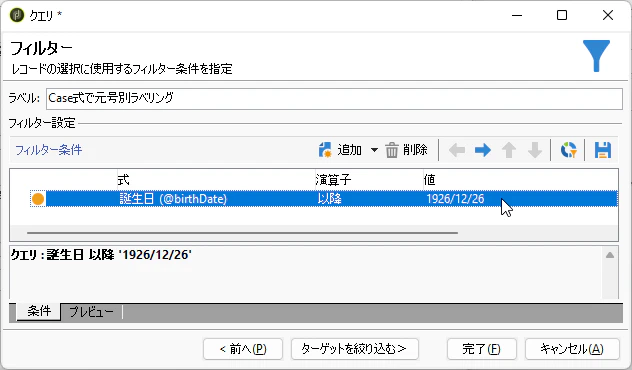632x370 pixels.
Task: Switch to the プレビュー tab
Action: (91, 312)
